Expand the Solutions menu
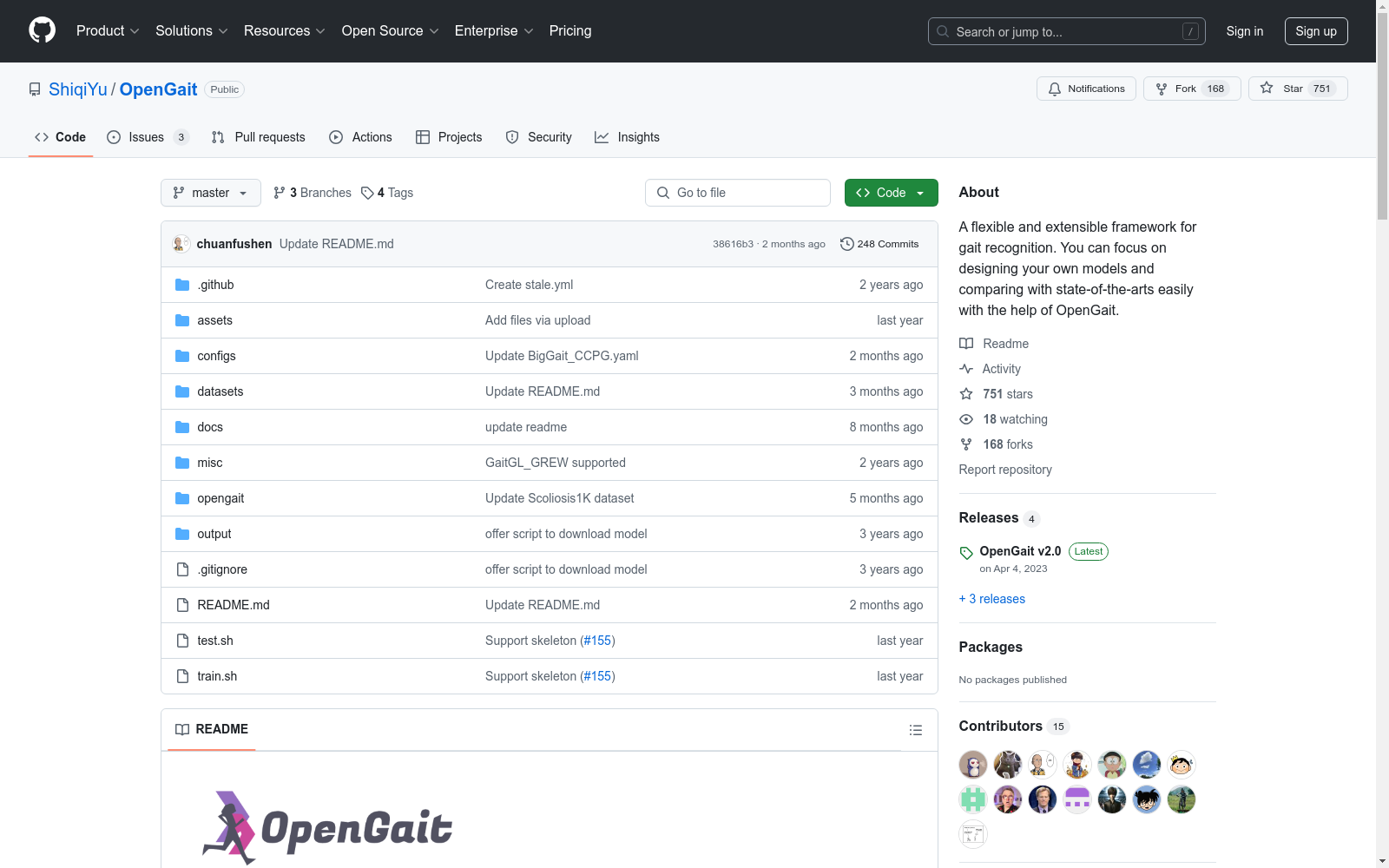The width and height of the screenshot is (1389, 868). point(192,30)
